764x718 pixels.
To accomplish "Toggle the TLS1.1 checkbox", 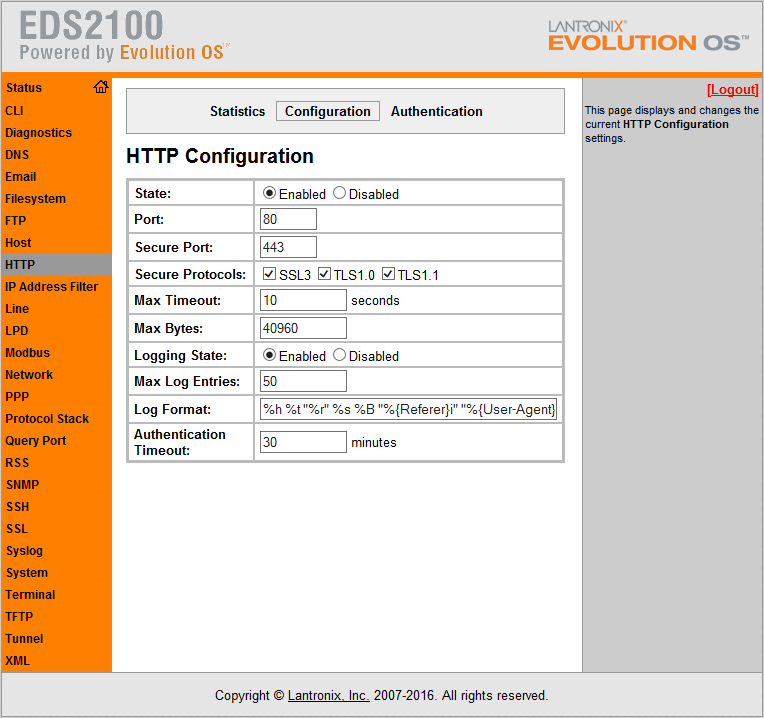I will 388,274.
